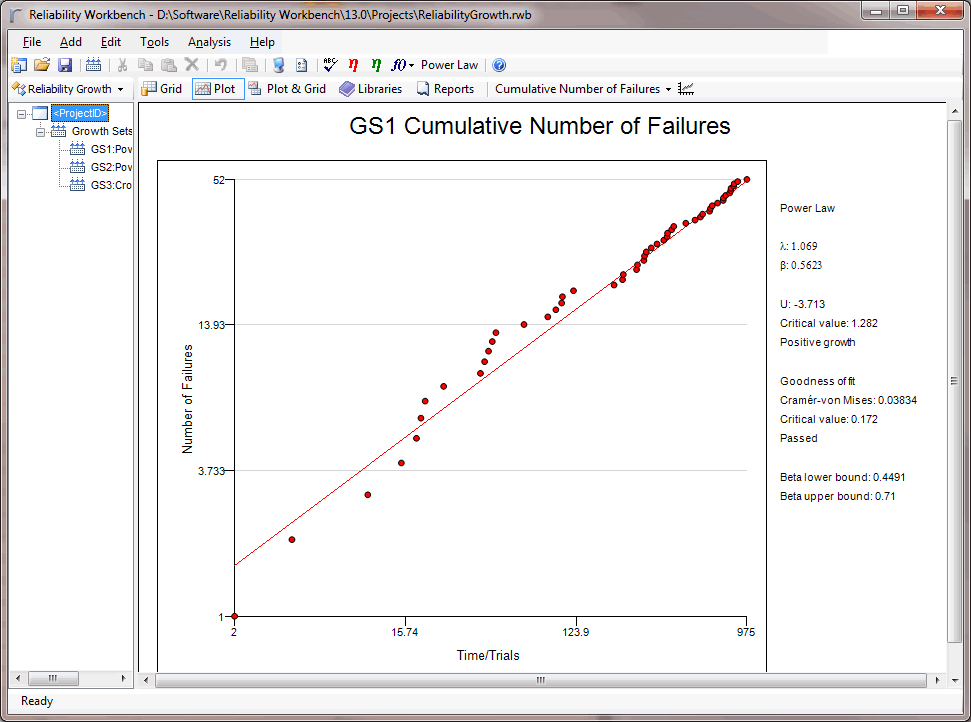
Task: Open the Libraries button
Action: (370, 89)
